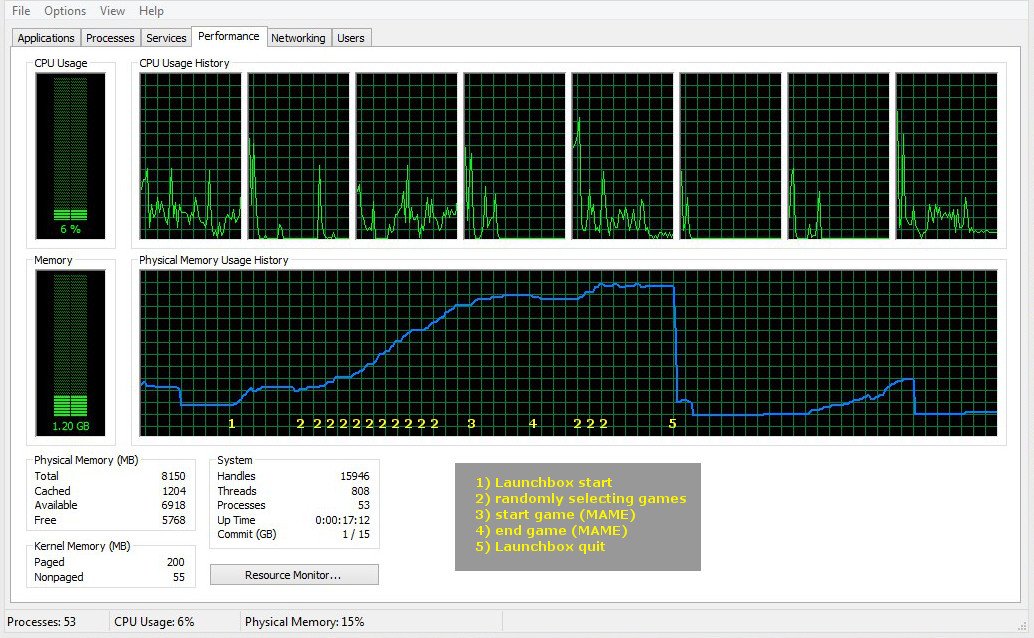Click the Kernel Paged value 200
This screenshot has height=638, width=1034.
pyautogui.click(x=175, y=562)
